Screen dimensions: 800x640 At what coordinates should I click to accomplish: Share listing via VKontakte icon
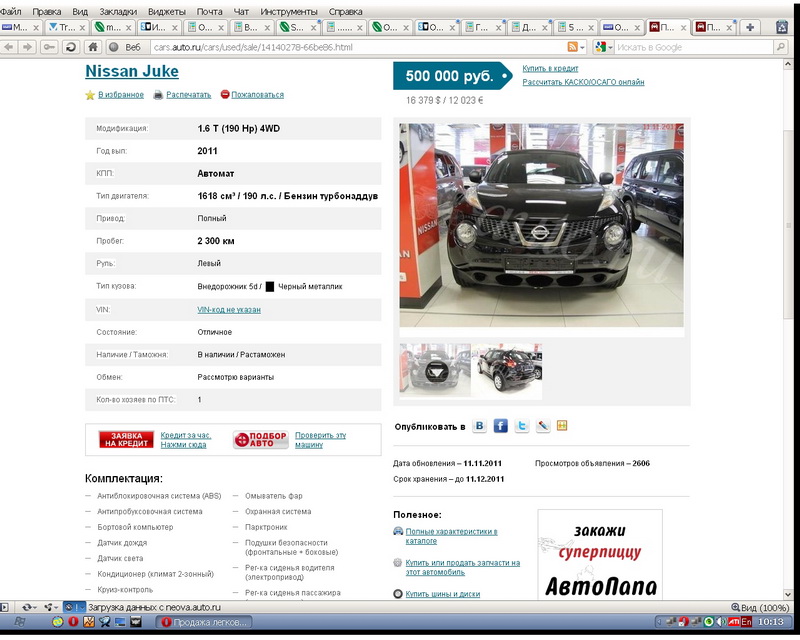[480, 426]
